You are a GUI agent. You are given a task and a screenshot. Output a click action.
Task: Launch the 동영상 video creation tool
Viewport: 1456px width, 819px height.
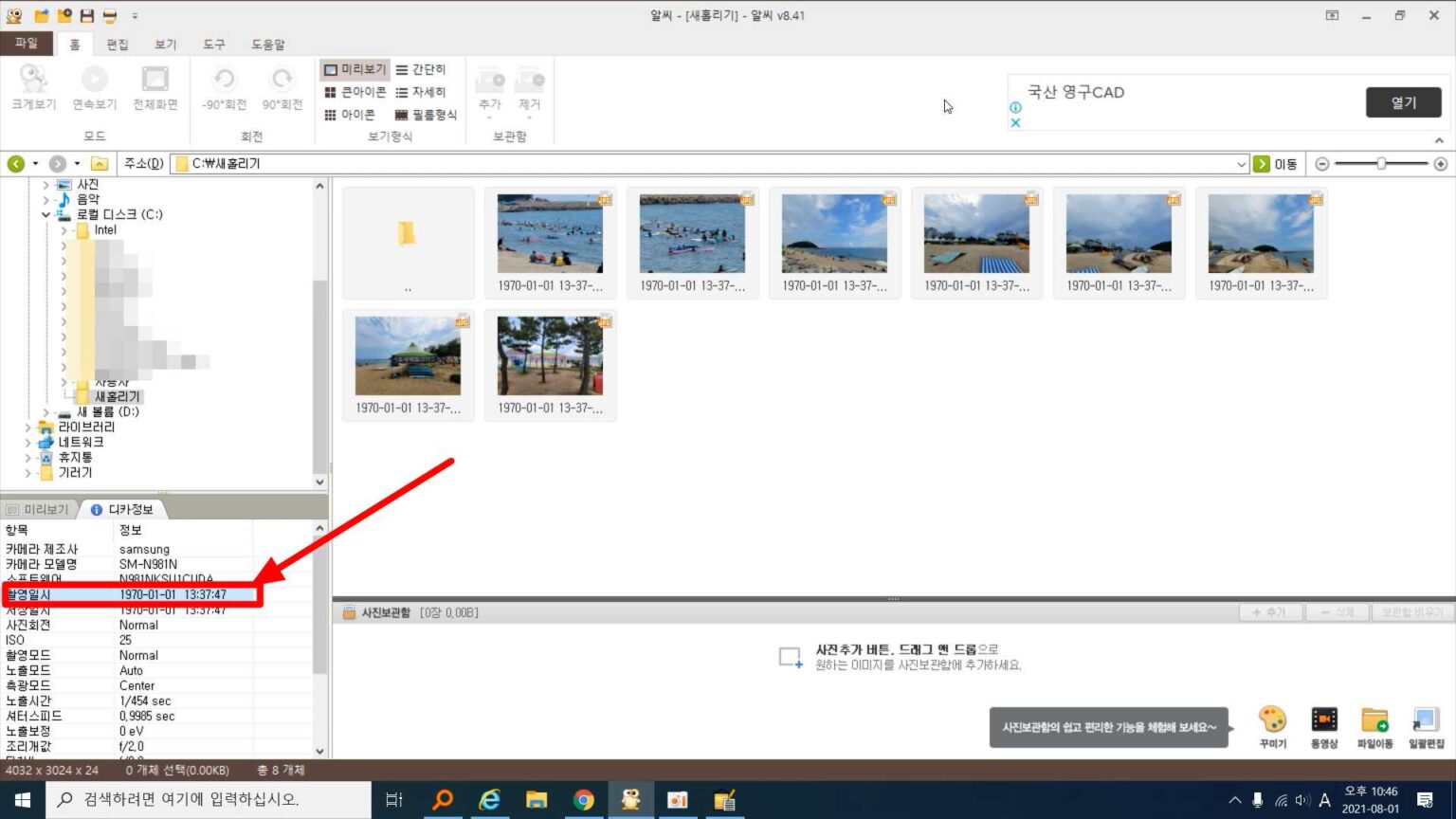tap(1322, 725)
